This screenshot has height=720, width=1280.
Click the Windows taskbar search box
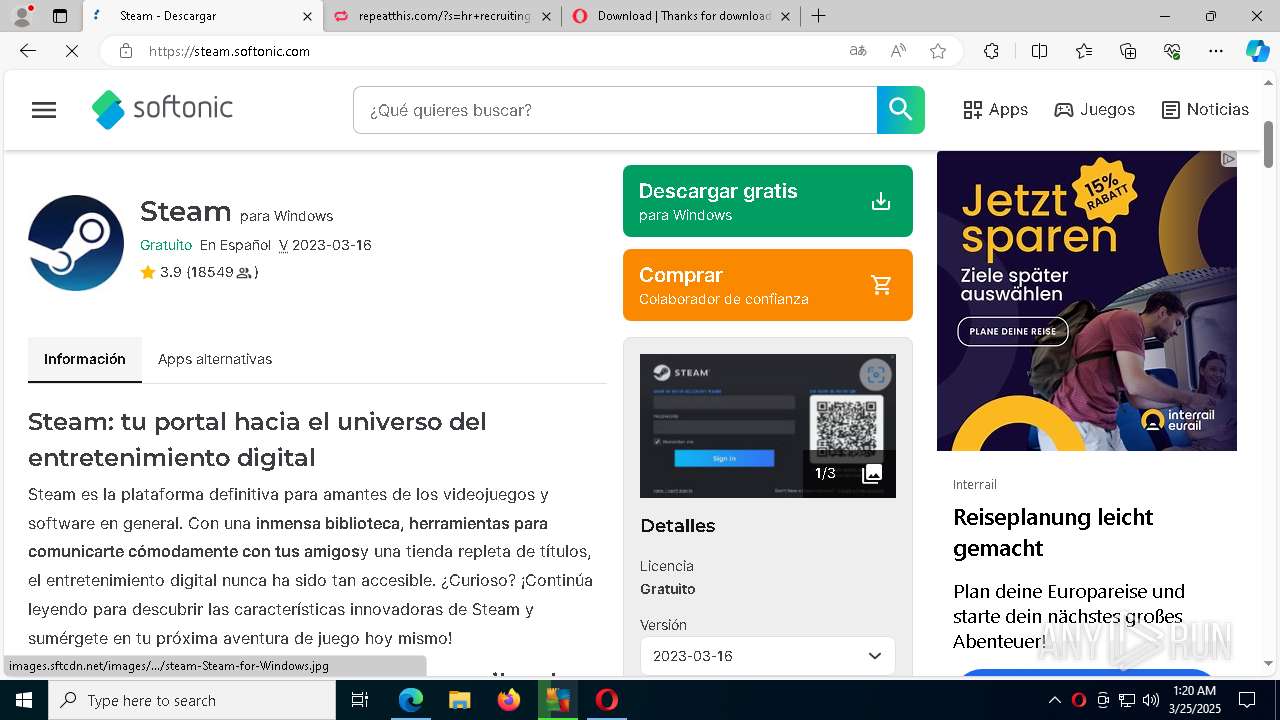tap(192, 700)
